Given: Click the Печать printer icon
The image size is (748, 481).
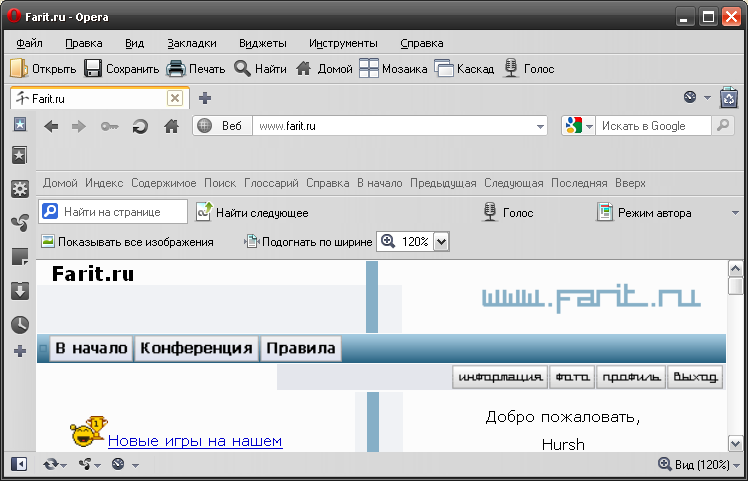Looking at the screenshot, I should tap(176, 68).
